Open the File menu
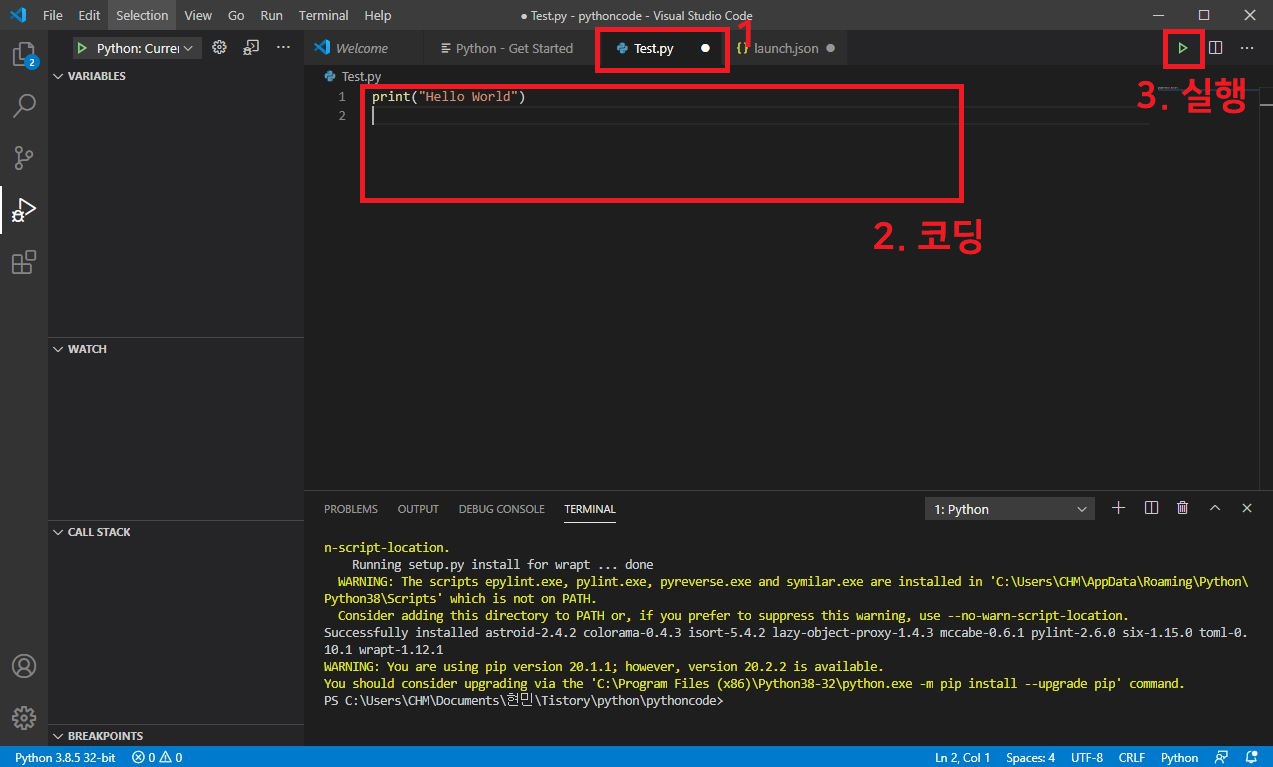The width and height of the screenshot is (1273, 767). coord(53,15)
